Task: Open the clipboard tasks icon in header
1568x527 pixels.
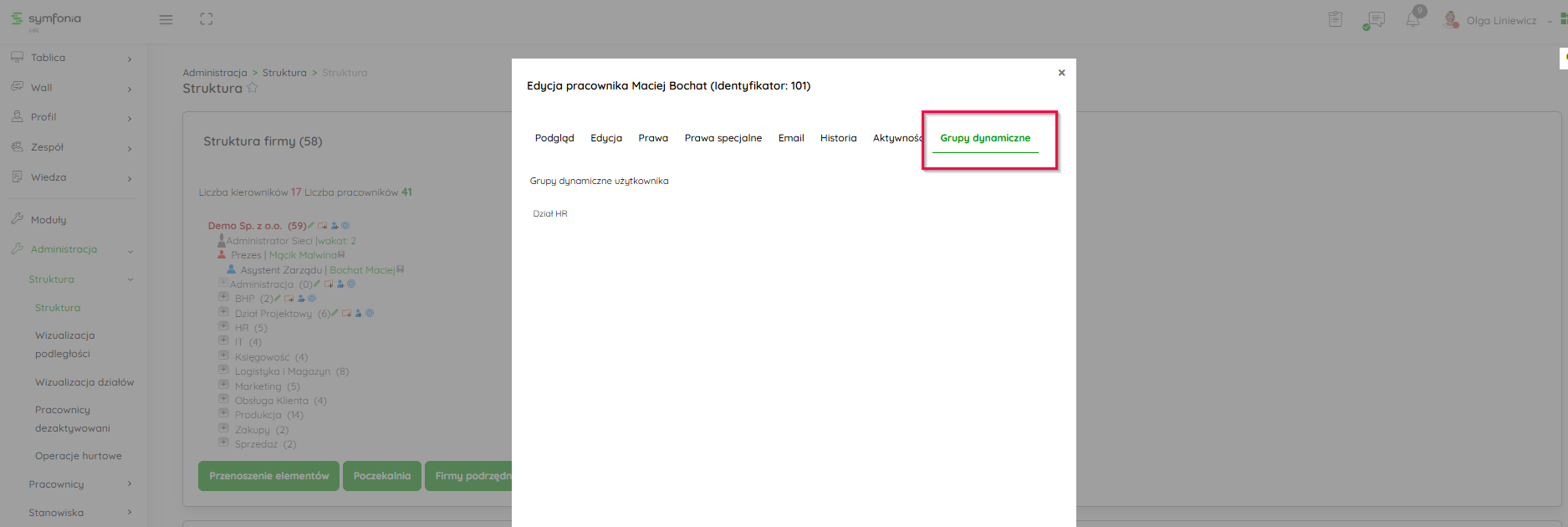Action: (x=1335, y=19)
